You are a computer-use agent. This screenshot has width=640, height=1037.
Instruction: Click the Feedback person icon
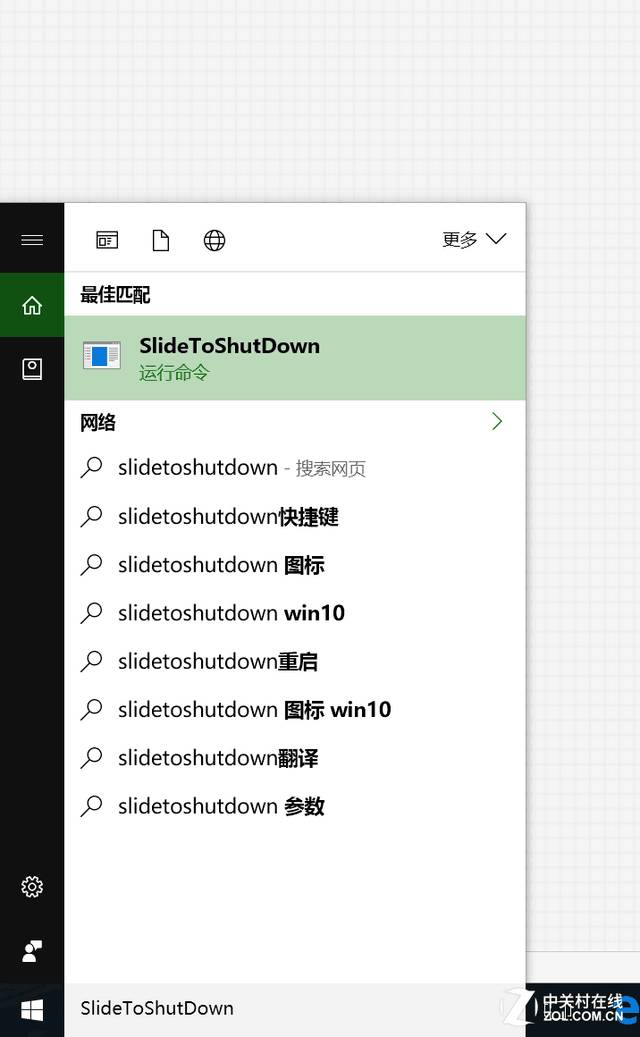click(32, 951)
